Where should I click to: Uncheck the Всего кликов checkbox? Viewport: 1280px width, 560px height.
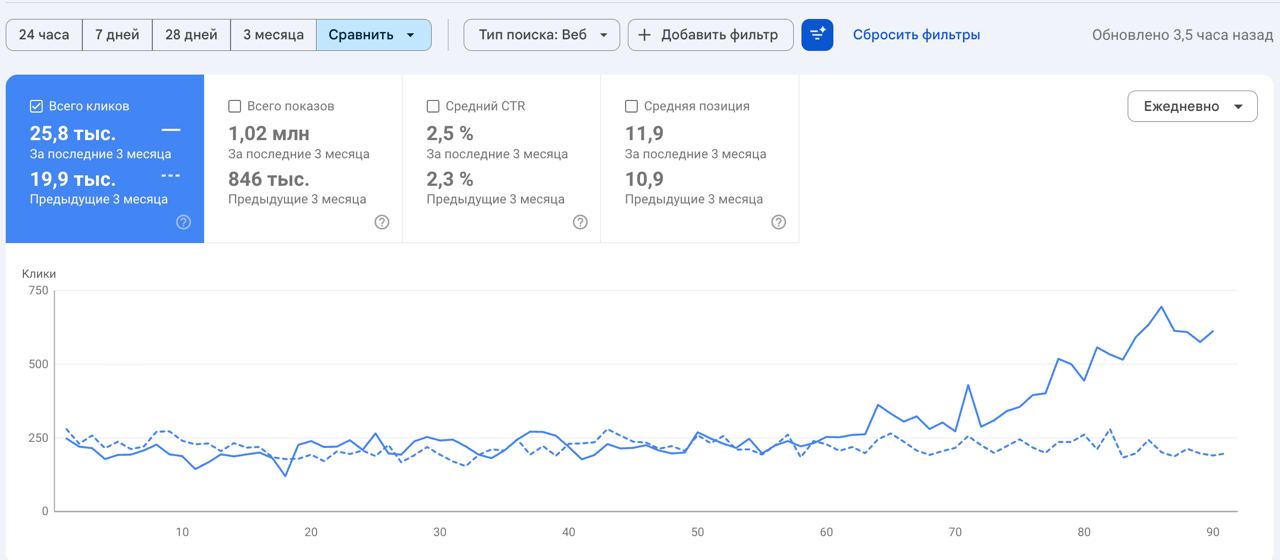(36, 106)
